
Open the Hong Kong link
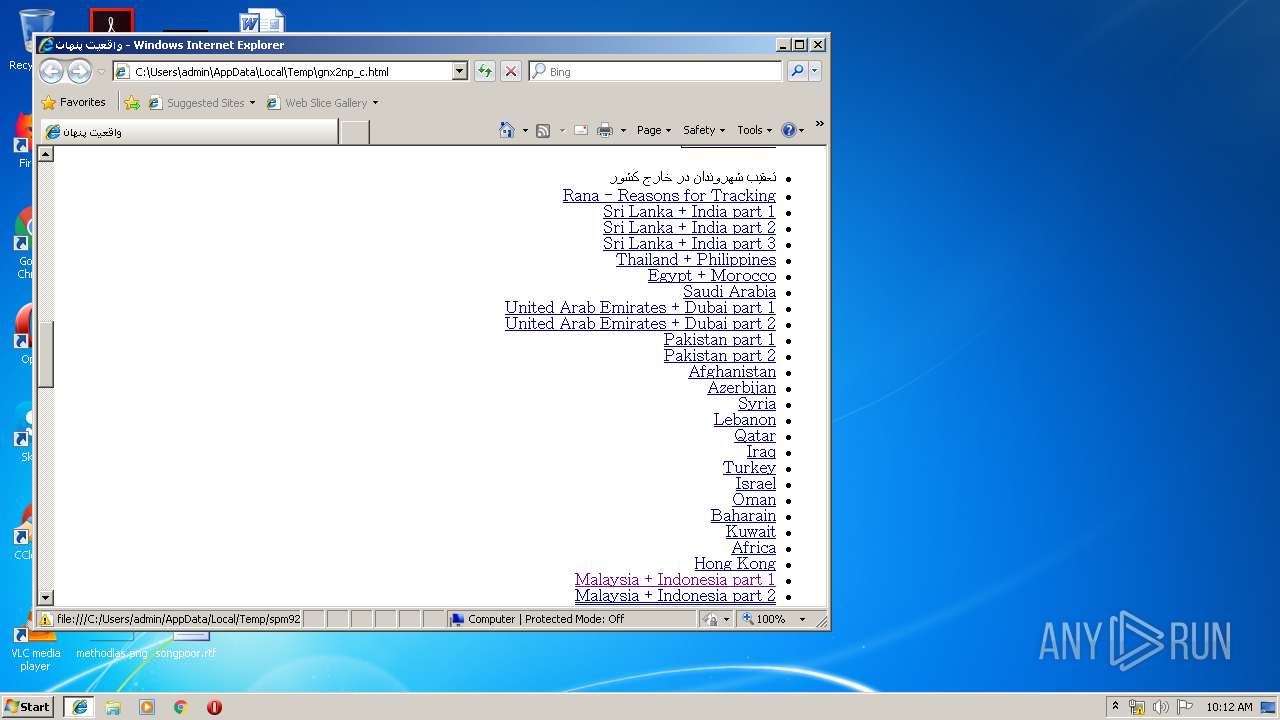(x=735, y=563)
